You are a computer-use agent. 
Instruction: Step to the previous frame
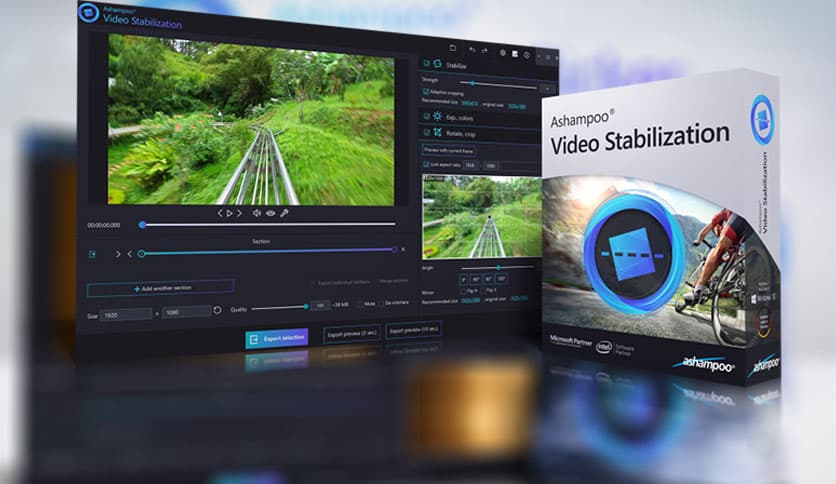[220, 213]
